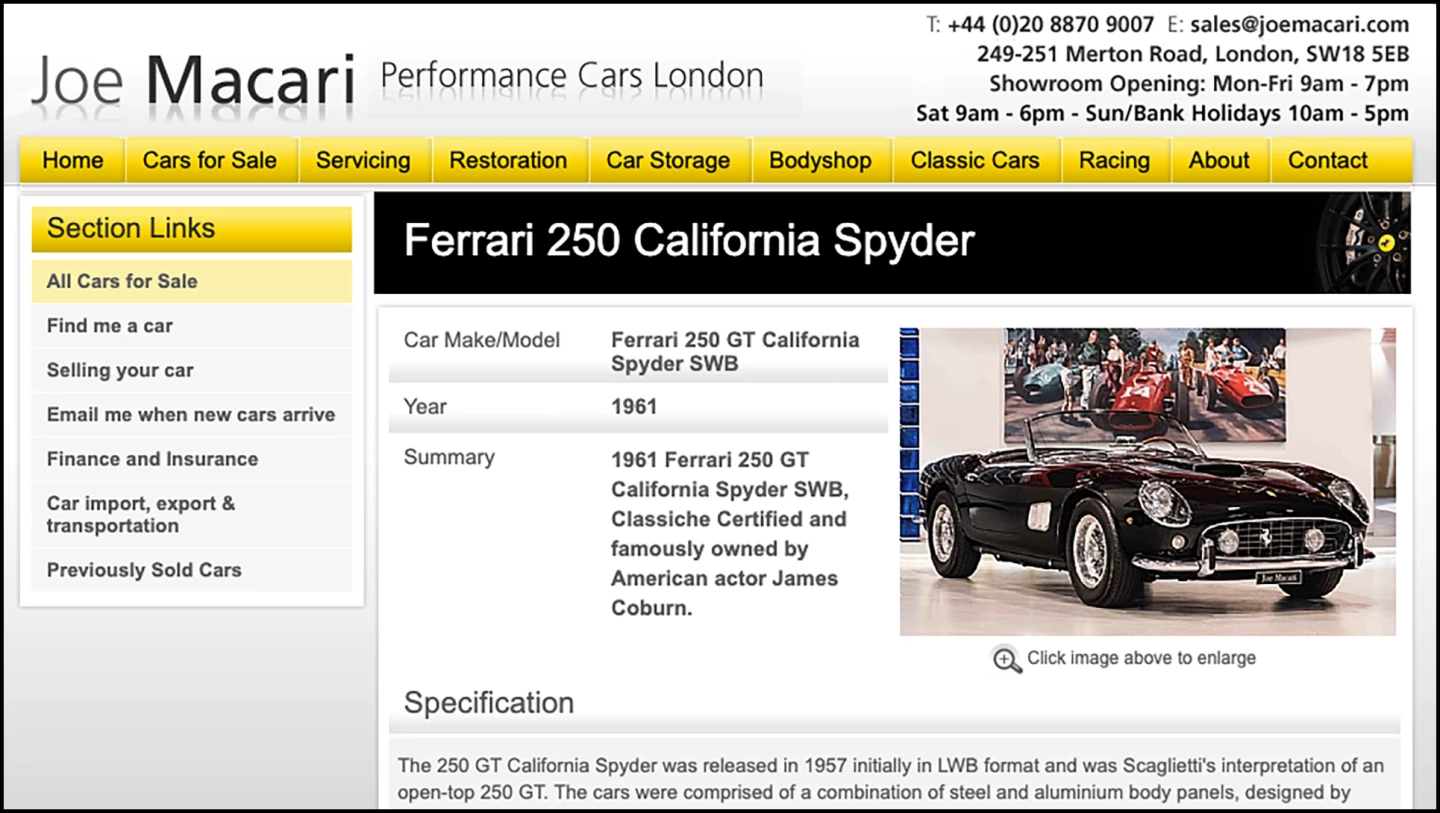The height and width of the screenshot is (813, 1440).
Task: Click the magnifying glass enlarge icon
Action: click(1006, 659)
